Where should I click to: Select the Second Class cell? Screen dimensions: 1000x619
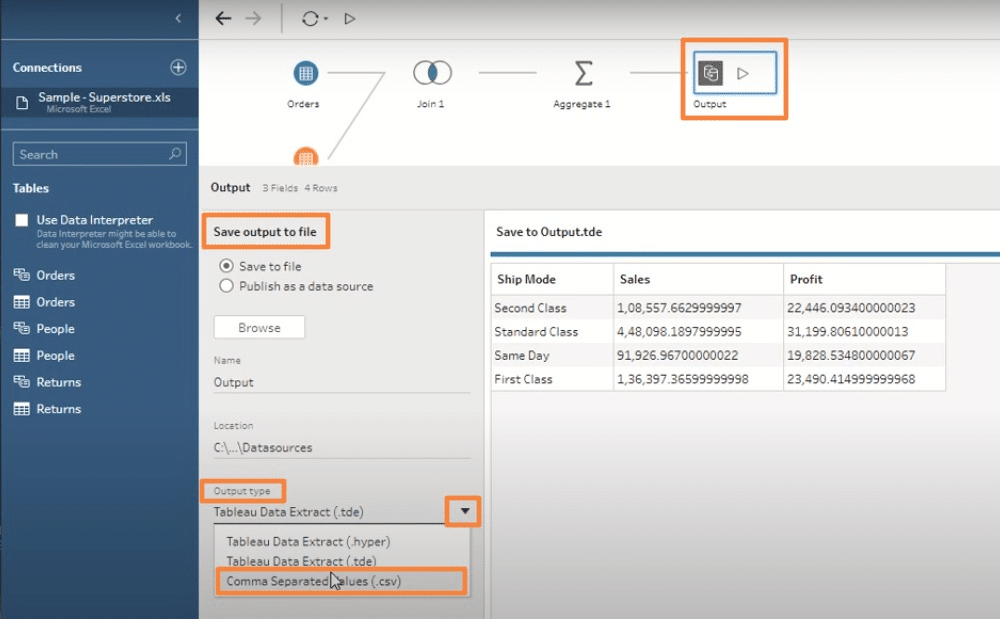(552, 308)
